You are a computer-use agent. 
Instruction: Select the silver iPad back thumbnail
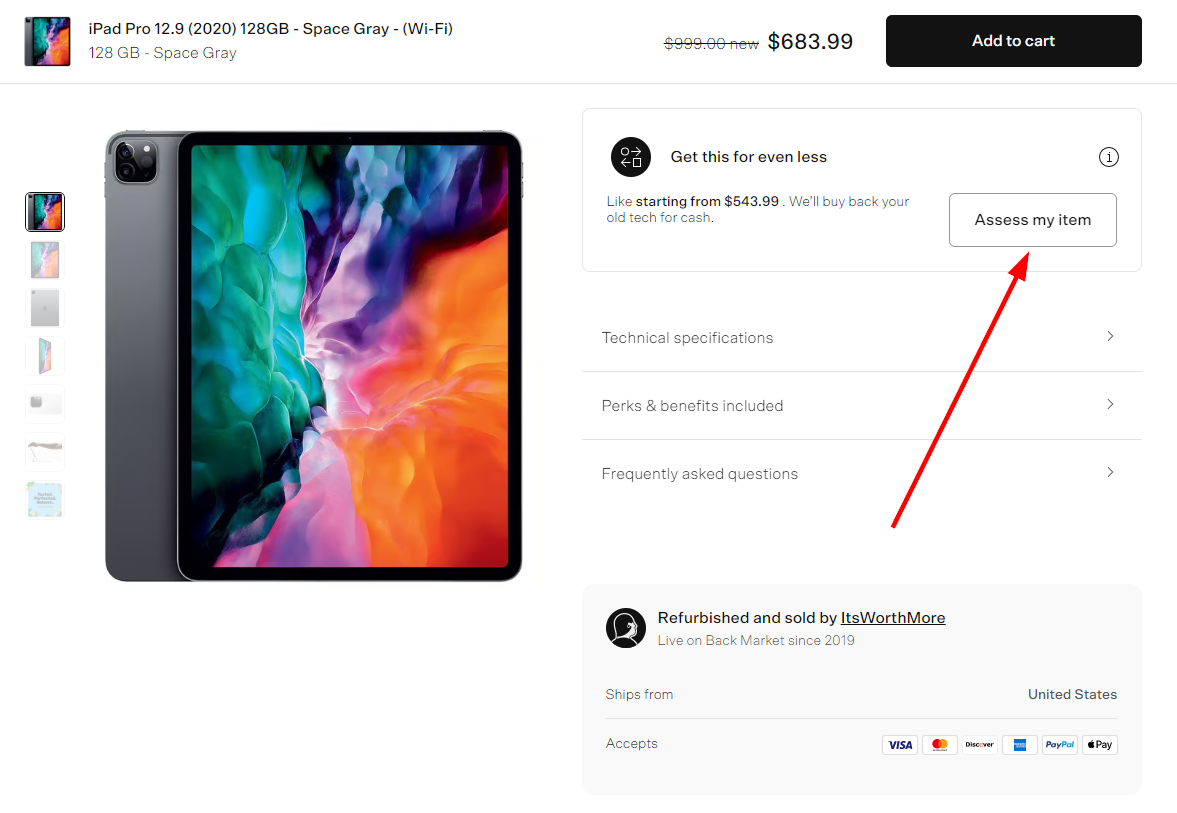45,308
